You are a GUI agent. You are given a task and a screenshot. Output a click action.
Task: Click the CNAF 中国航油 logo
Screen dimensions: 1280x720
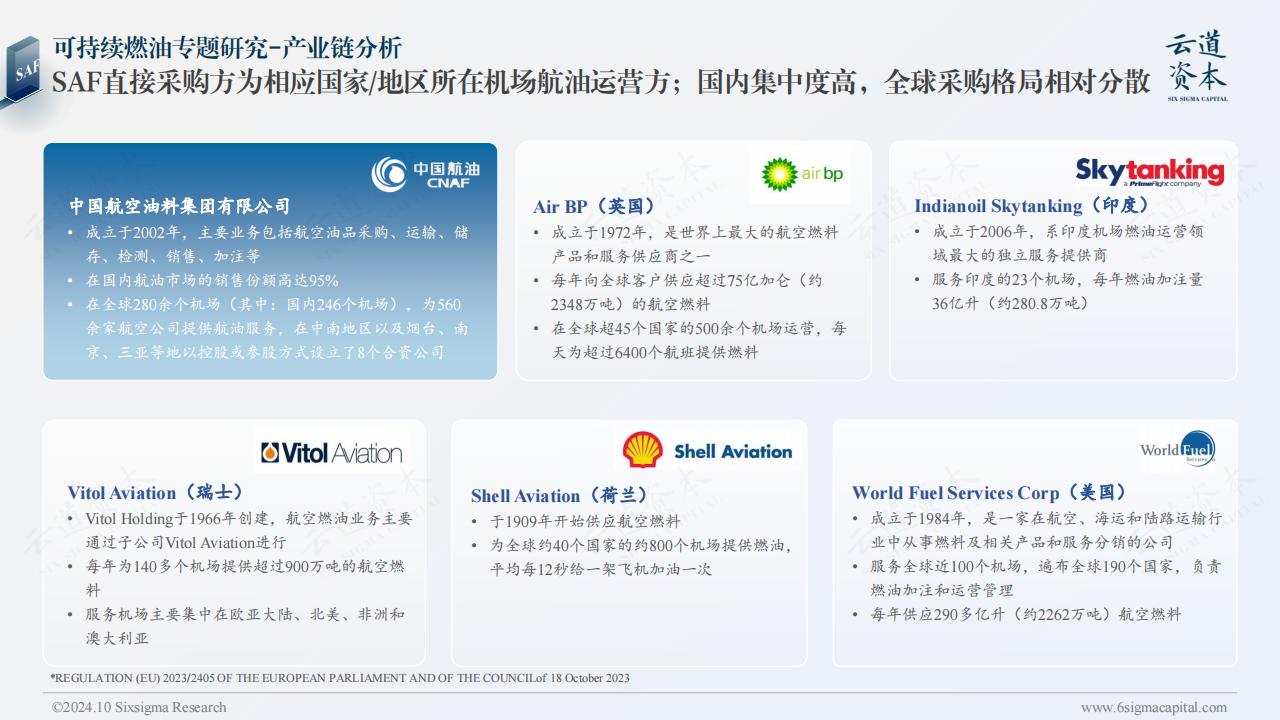point(425,173)
